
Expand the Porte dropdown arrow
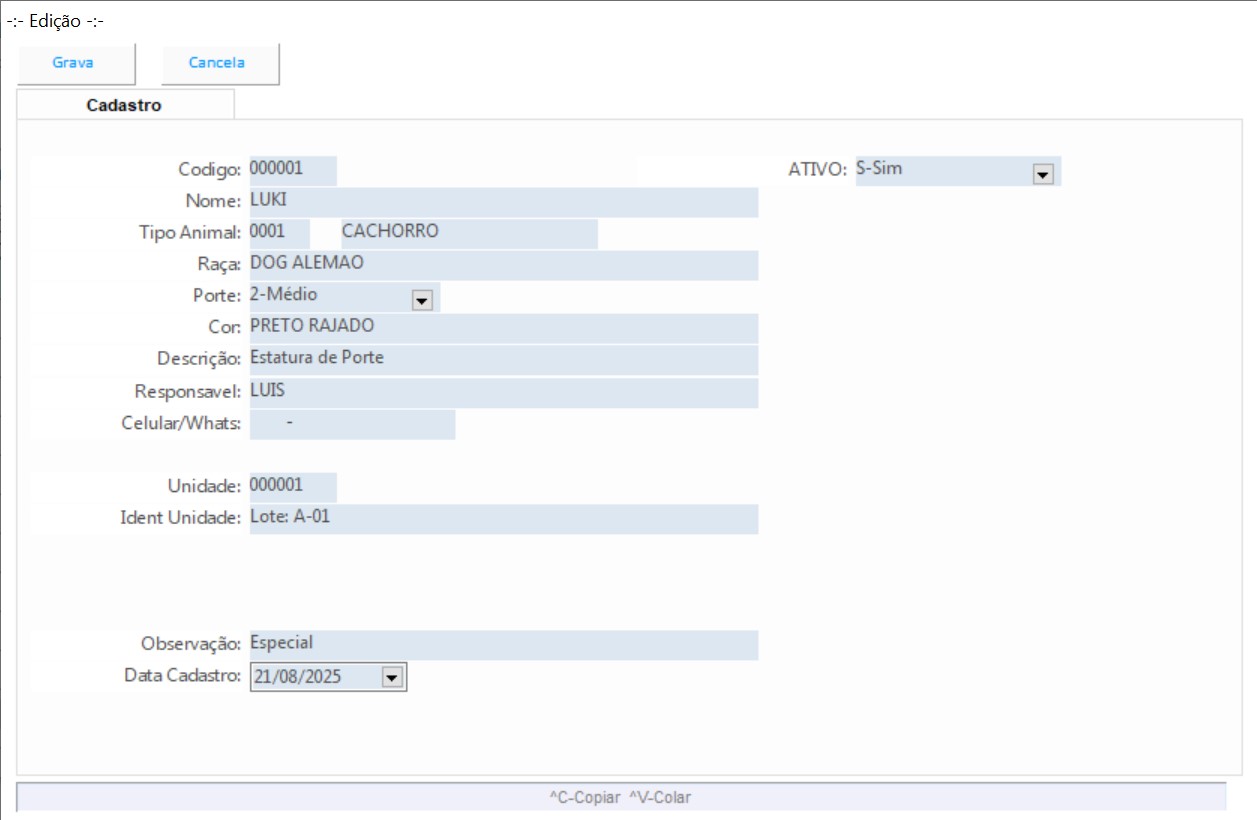[x=421, y=300]
